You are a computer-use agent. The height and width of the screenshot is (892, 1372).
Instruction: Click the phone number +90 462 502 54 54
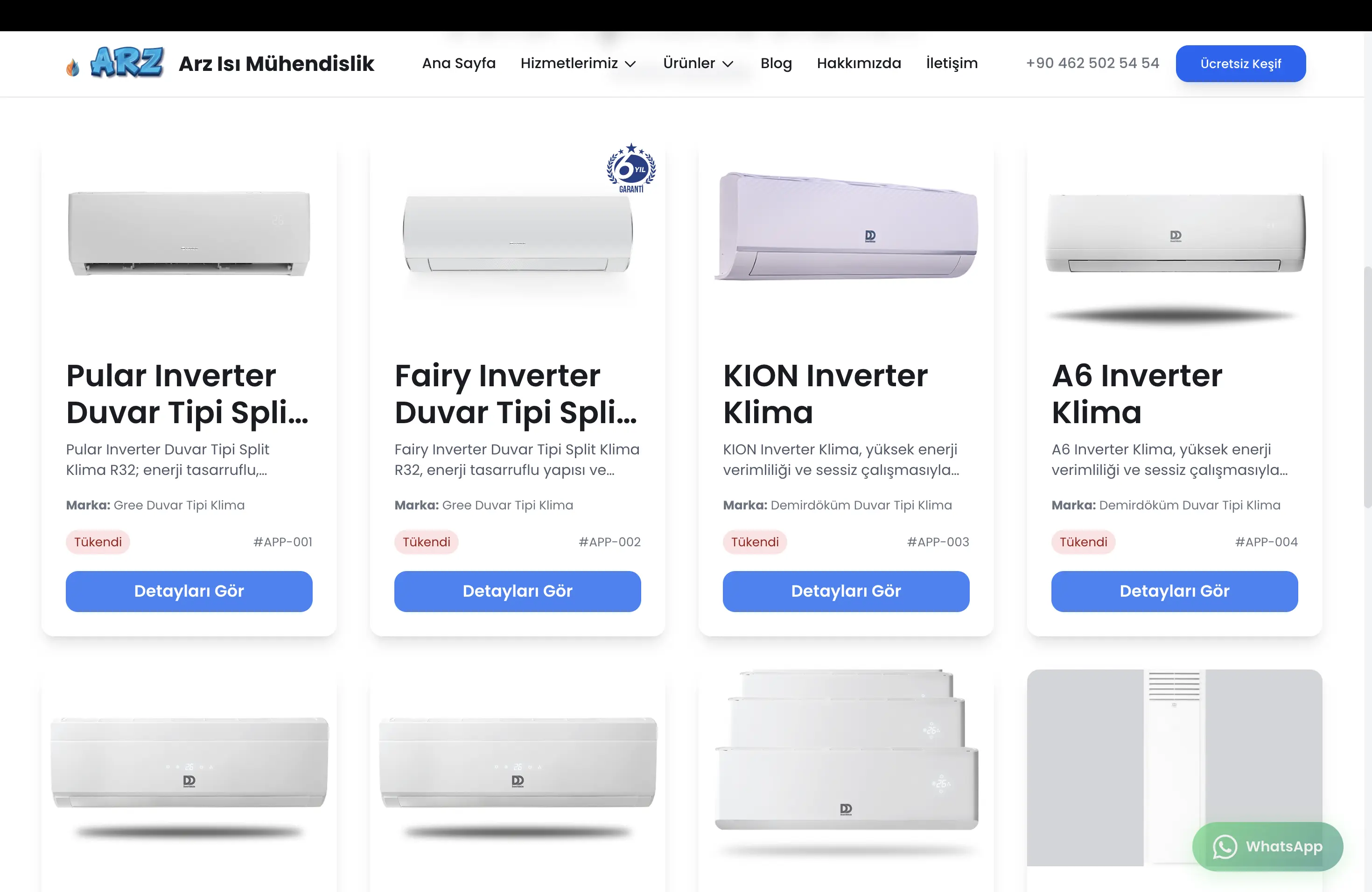(x=1092, y=63)
